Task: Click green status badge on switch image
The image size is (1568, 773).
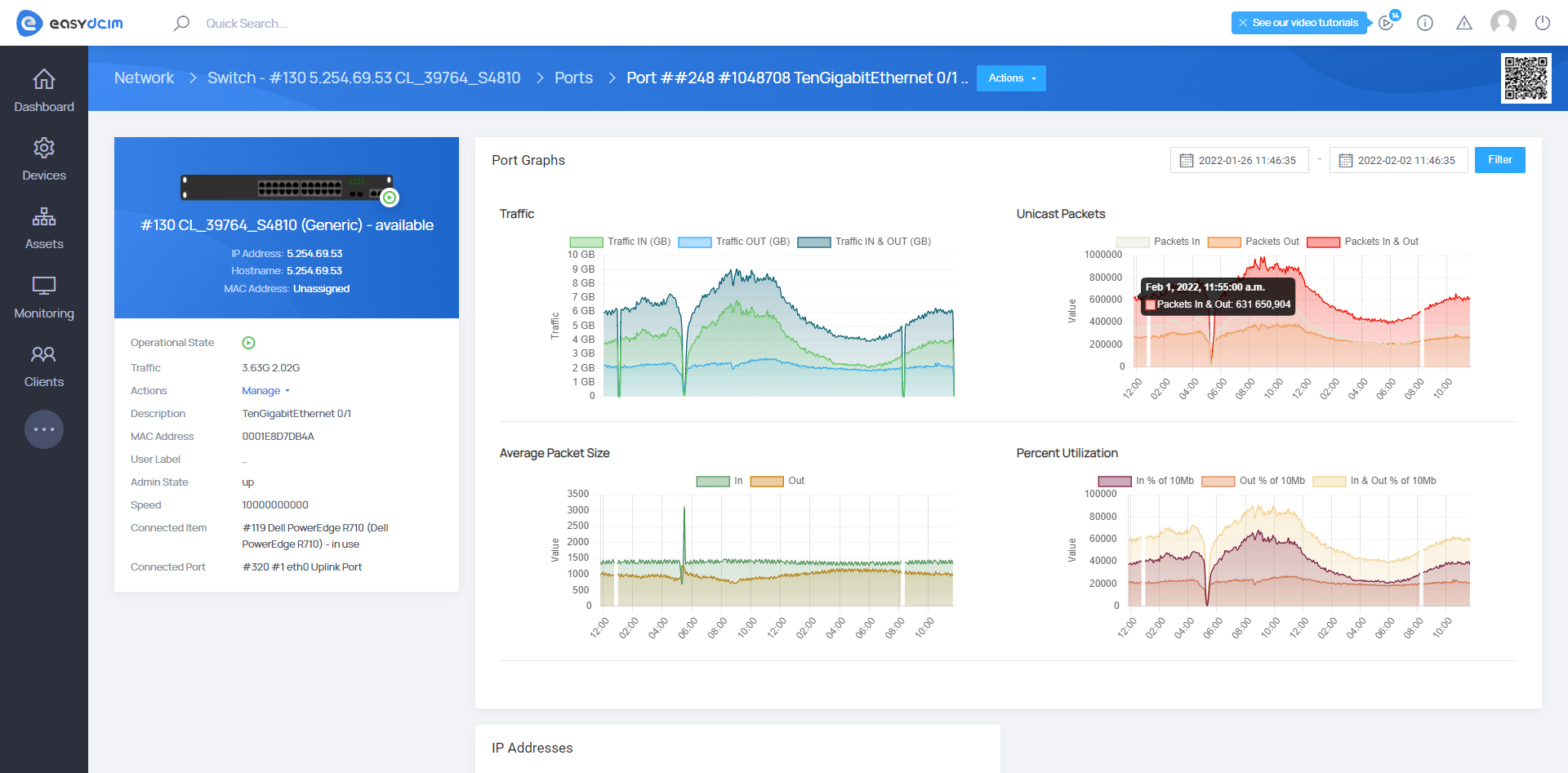Action: 390,198
